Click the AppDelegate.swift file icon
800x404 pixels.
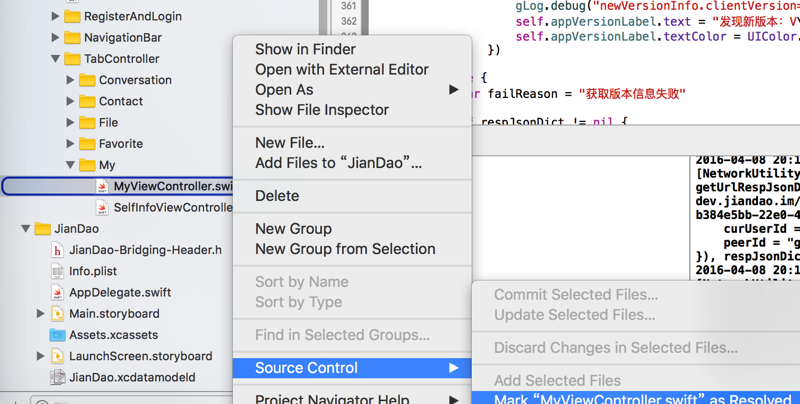tap(58, 292)
